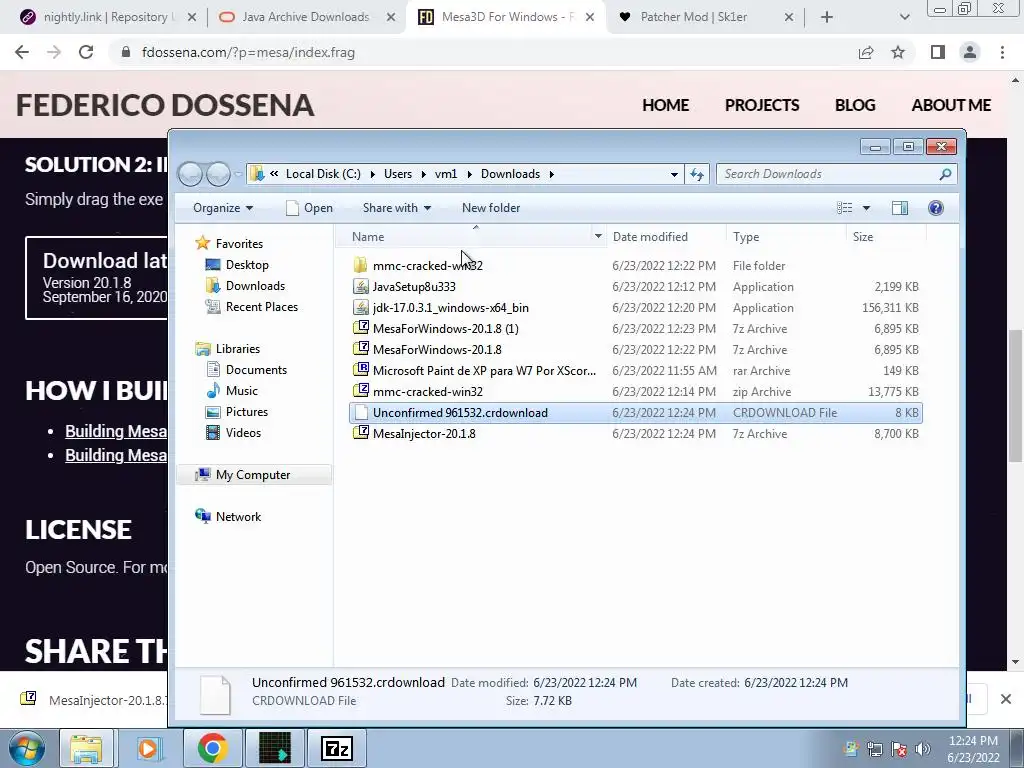Click the Chrome share page icon
This screenshot has width=1024, height=768.
tap(866, 52)
